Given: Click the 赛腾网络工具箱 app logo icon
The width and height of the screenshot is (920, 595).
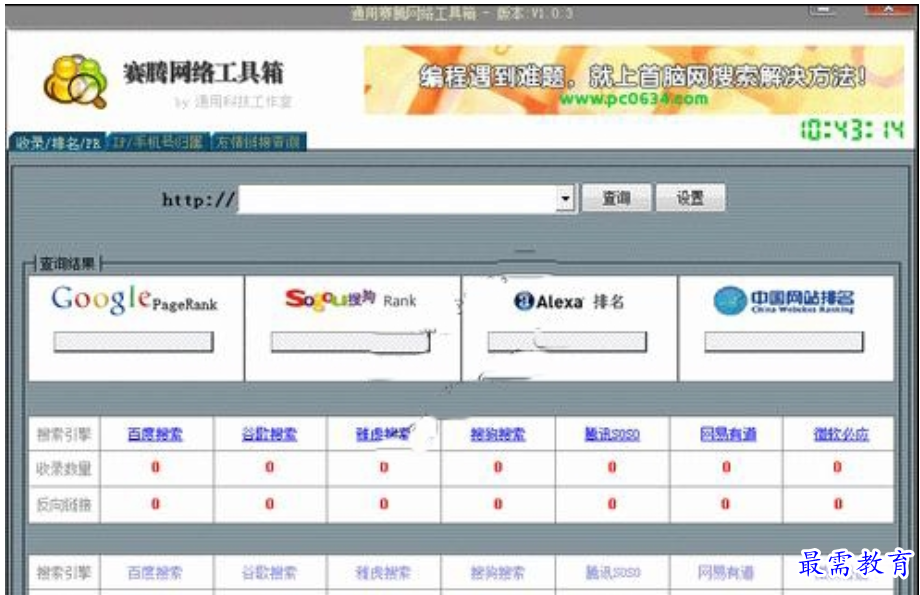Looking at the screenshot, I should coord(76,81).
